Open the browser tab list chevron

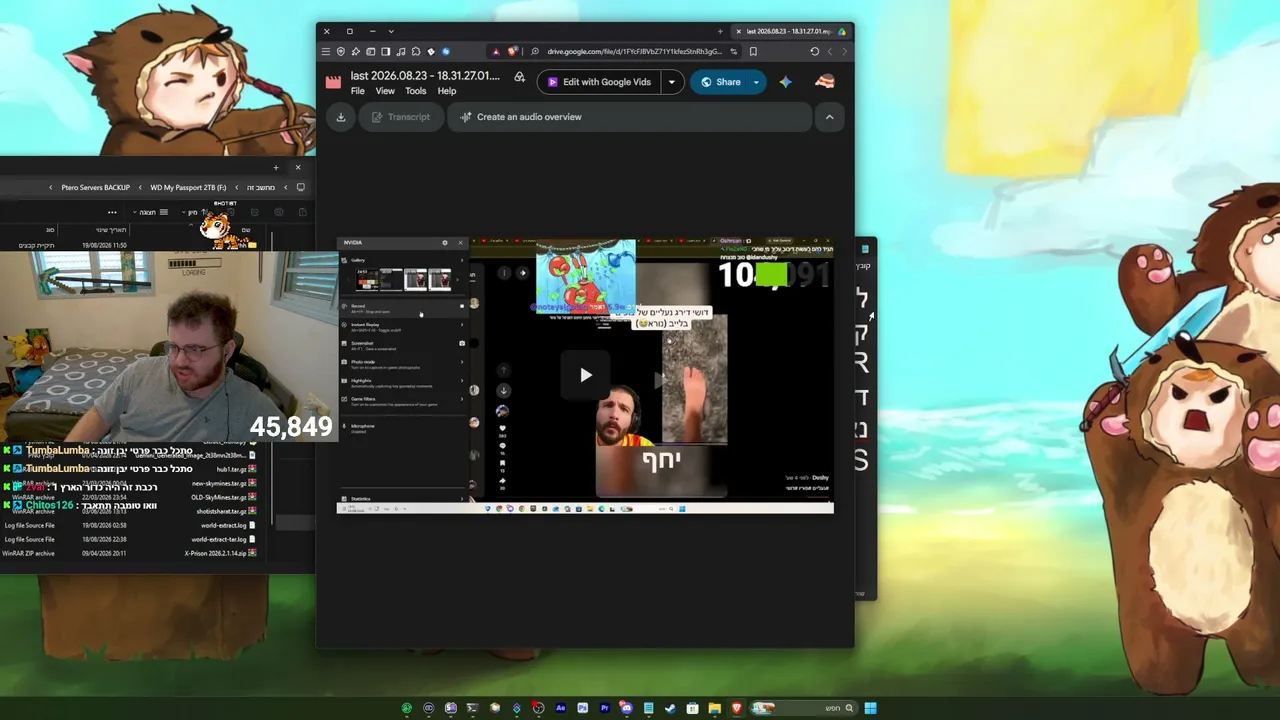pyautogui.click(x=391, y=31)
